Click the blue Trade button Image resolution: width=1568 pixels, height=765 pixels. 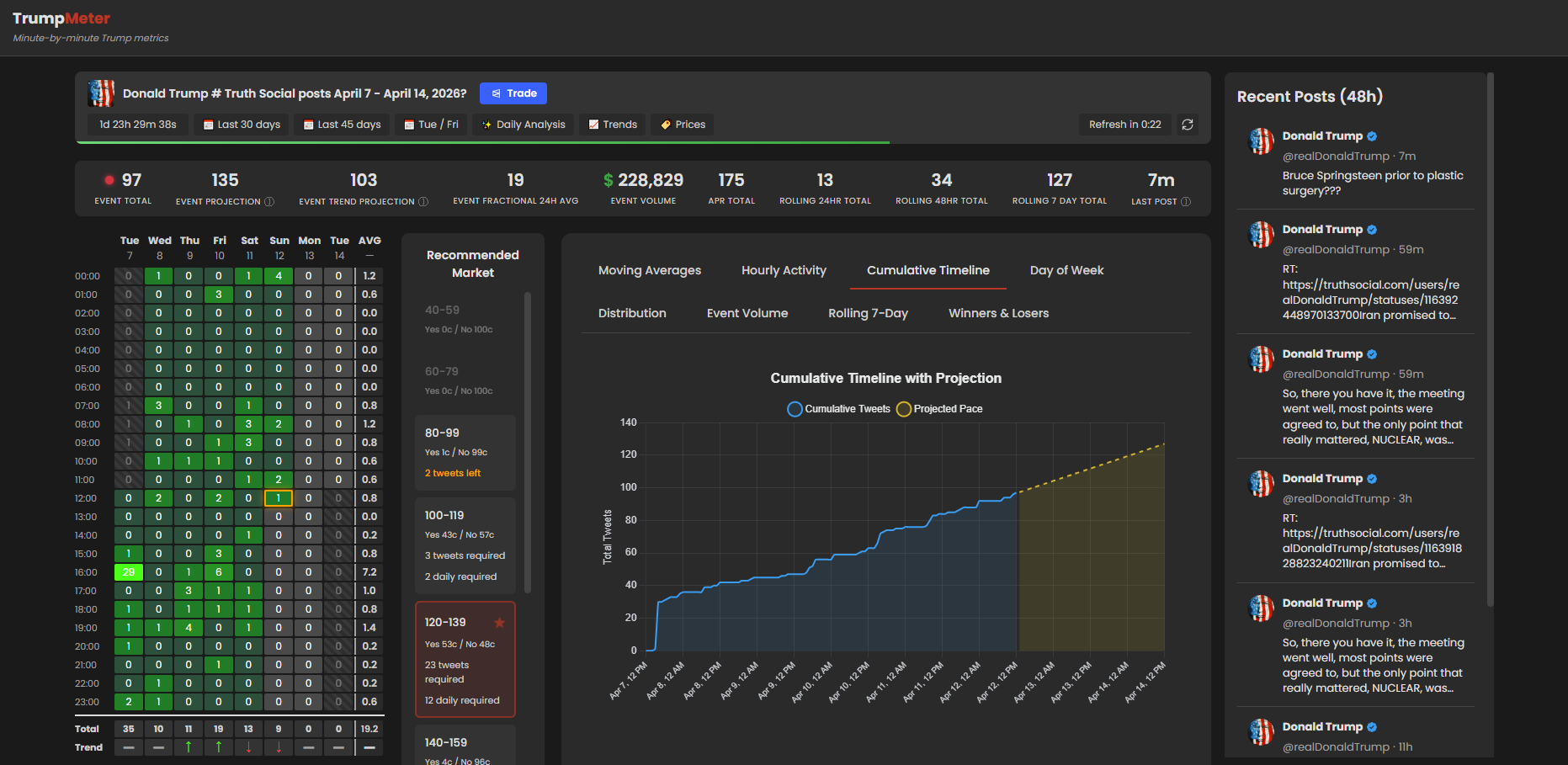coord(513,93)
